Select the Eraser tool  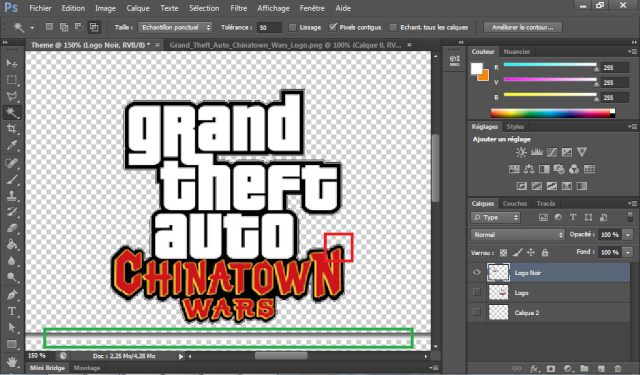tap(12, 229)
